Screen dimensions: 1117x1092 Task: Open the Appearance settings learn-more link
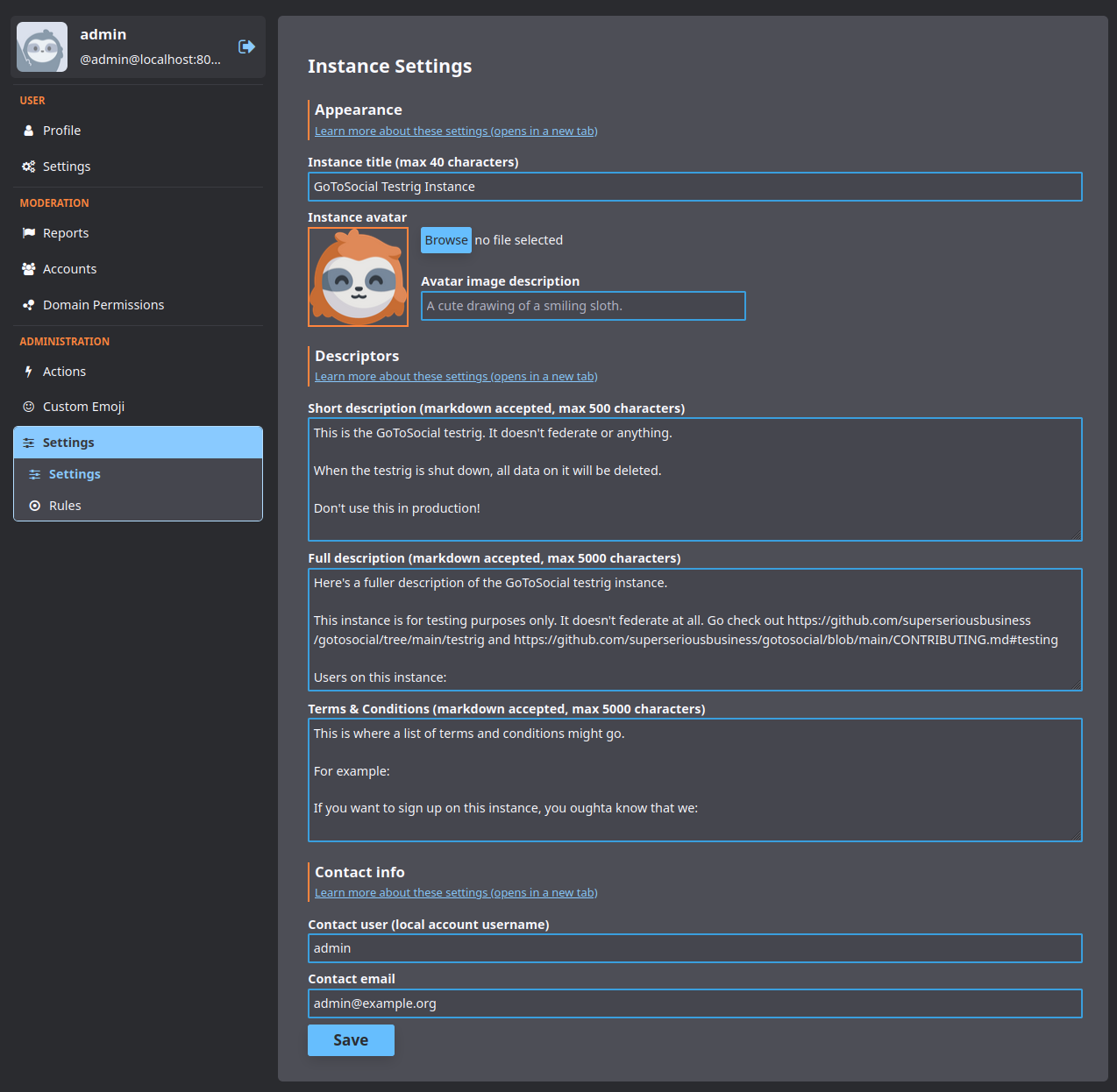(x=455, y=131)
